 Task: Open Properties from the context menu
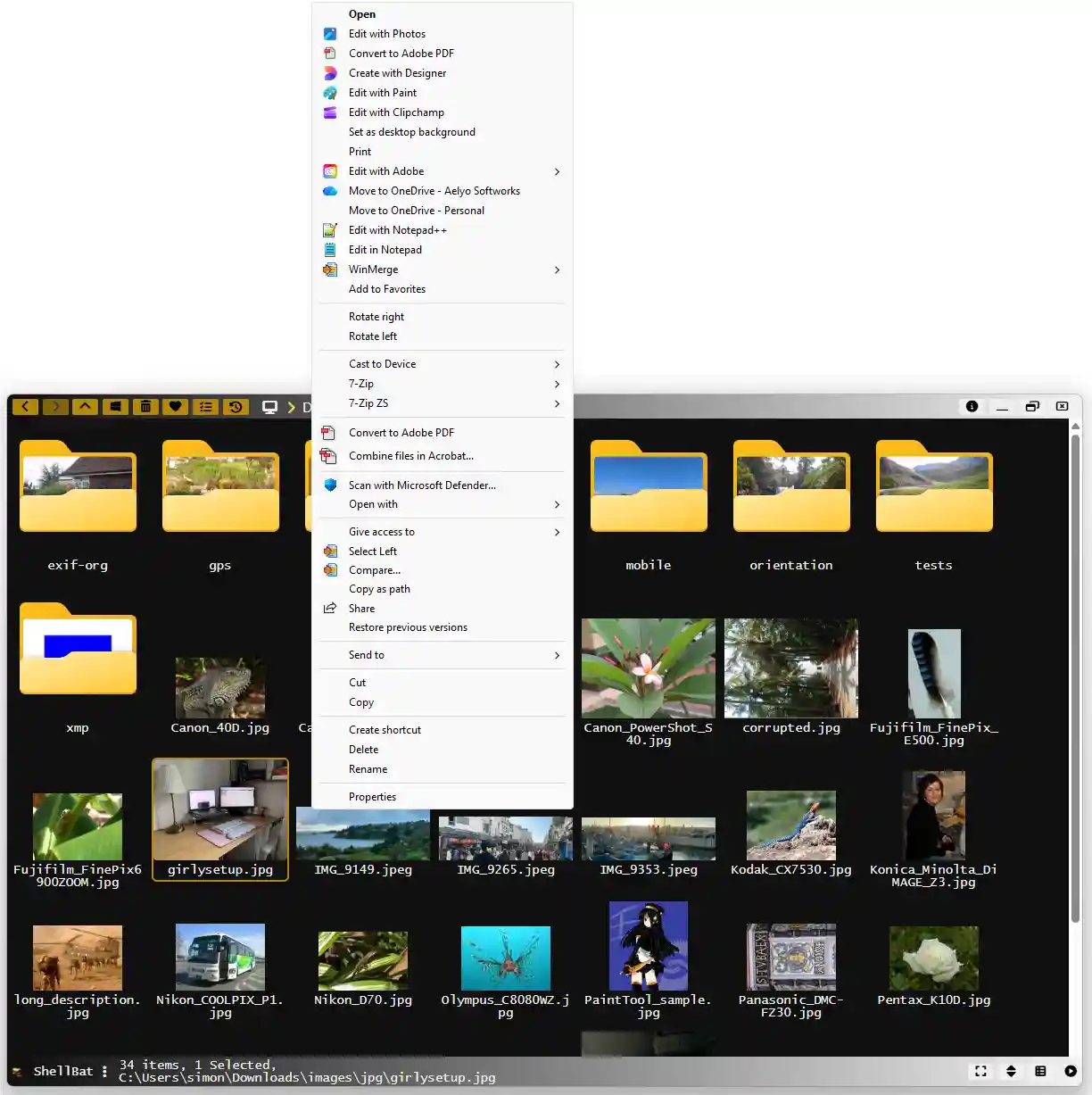[x=372, y=796]
